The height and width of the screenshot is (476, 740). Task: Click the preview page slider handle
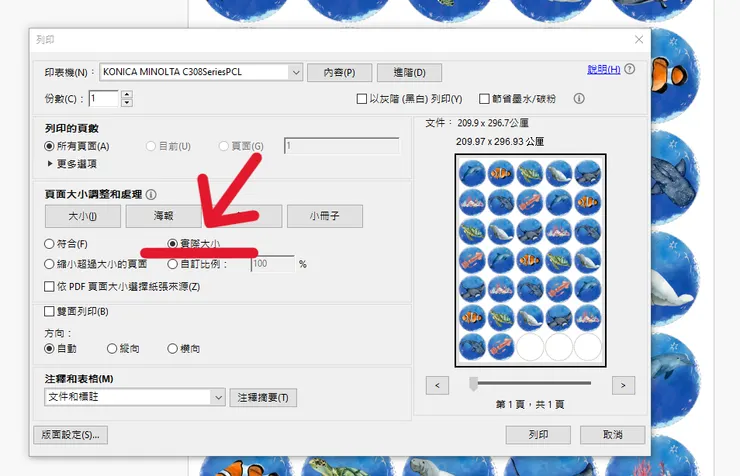click(x=473, y=384)
